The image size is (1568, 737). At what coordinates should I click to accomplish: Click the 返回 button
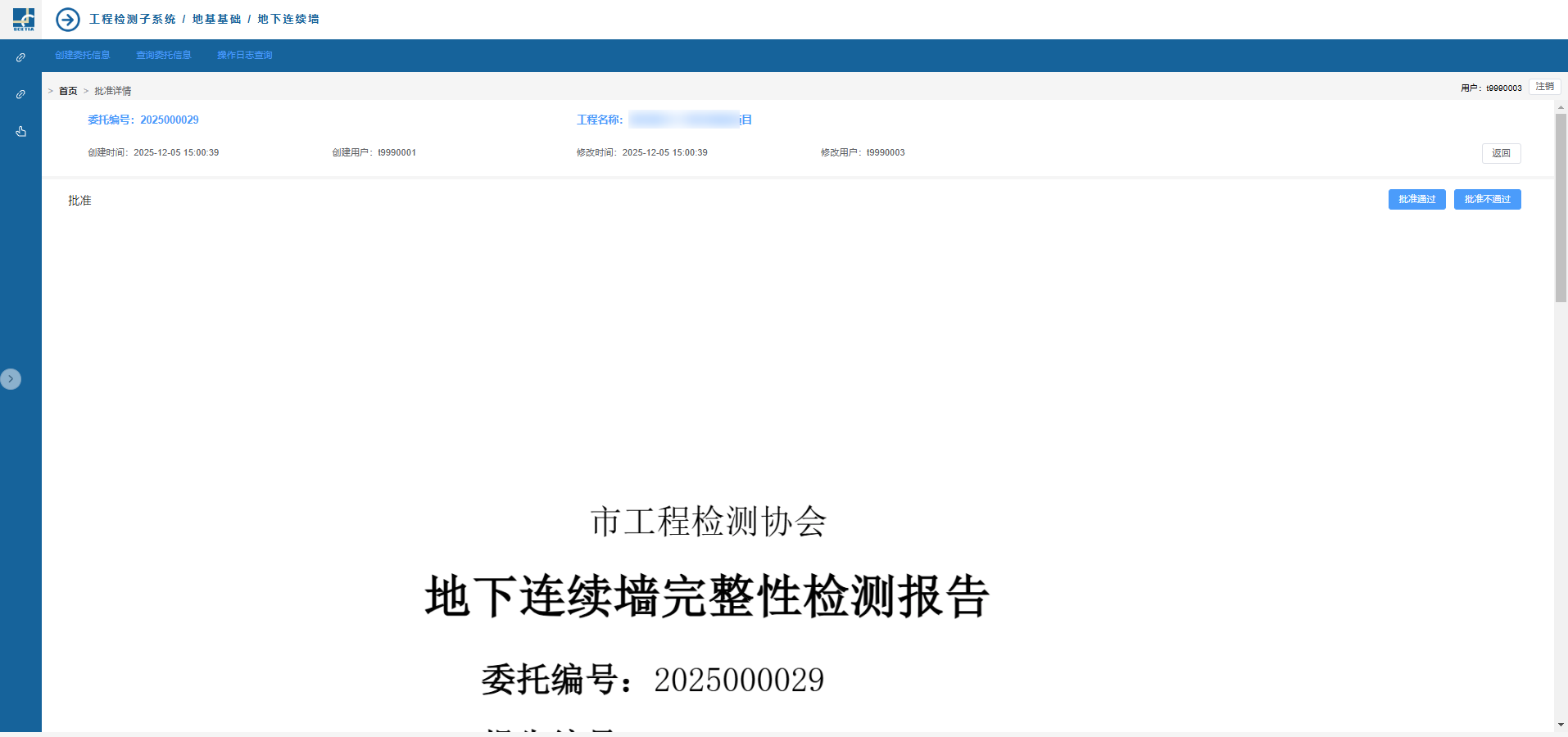click(x=1501, y=153)
